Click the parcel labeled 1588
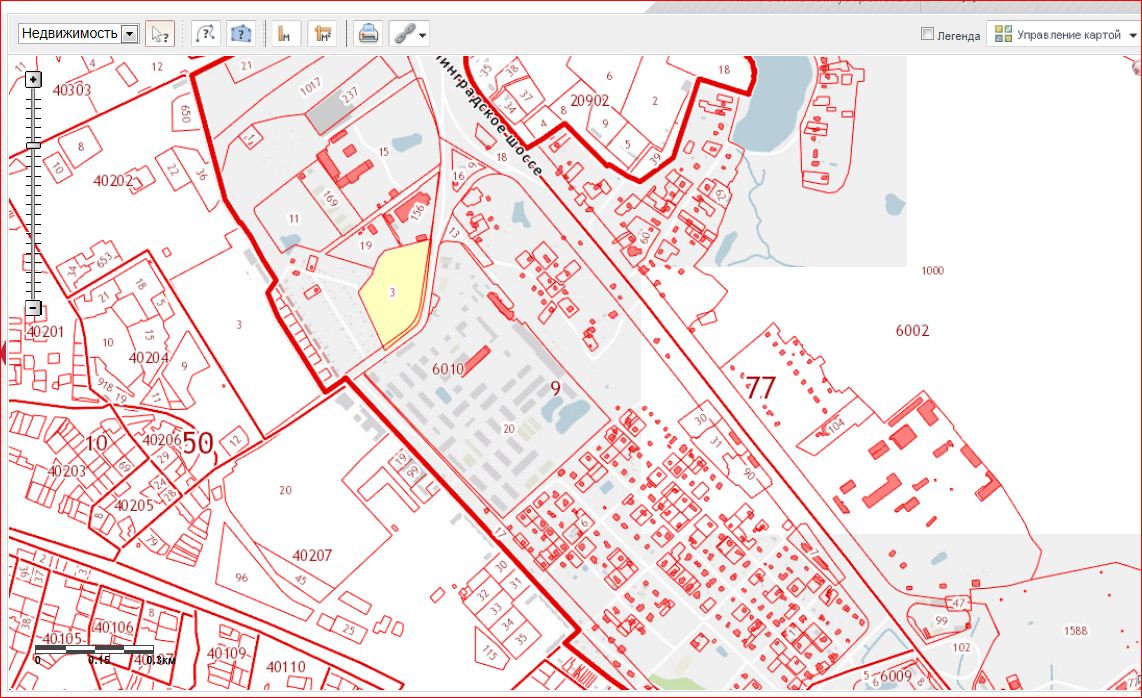The image size is (1142, 698). (x=1075, y=630)
